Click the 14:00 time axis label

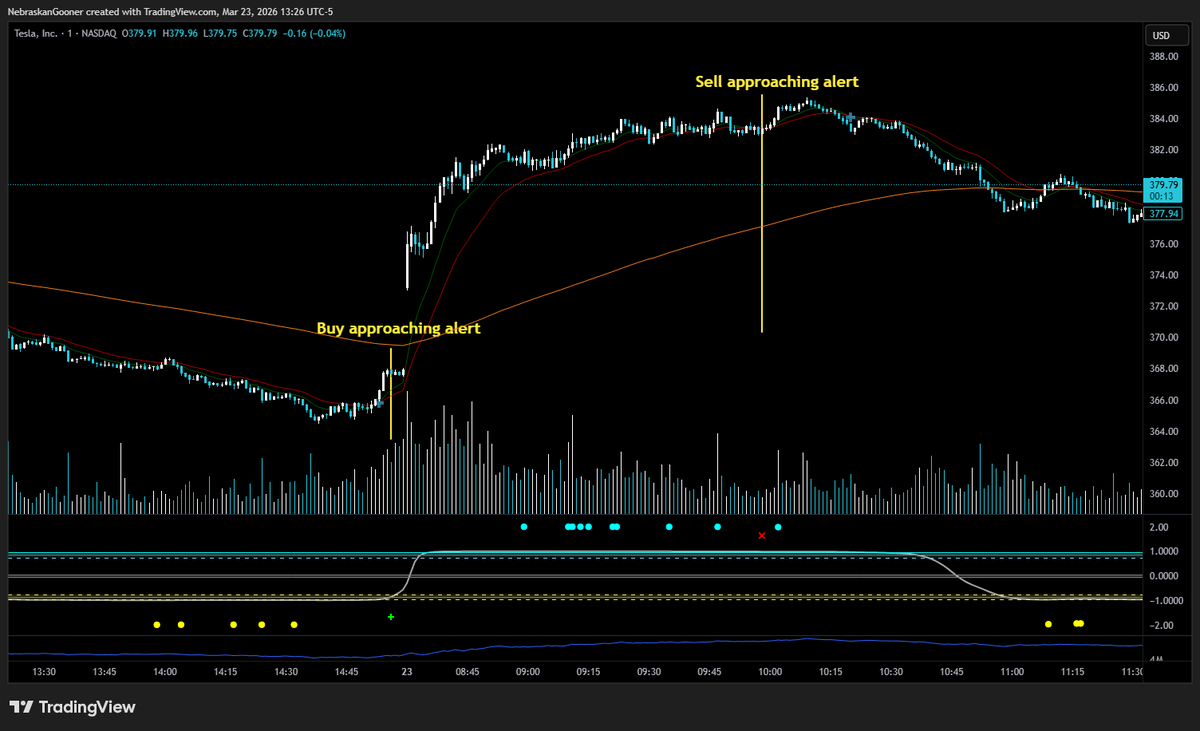(x=165, y=672)
